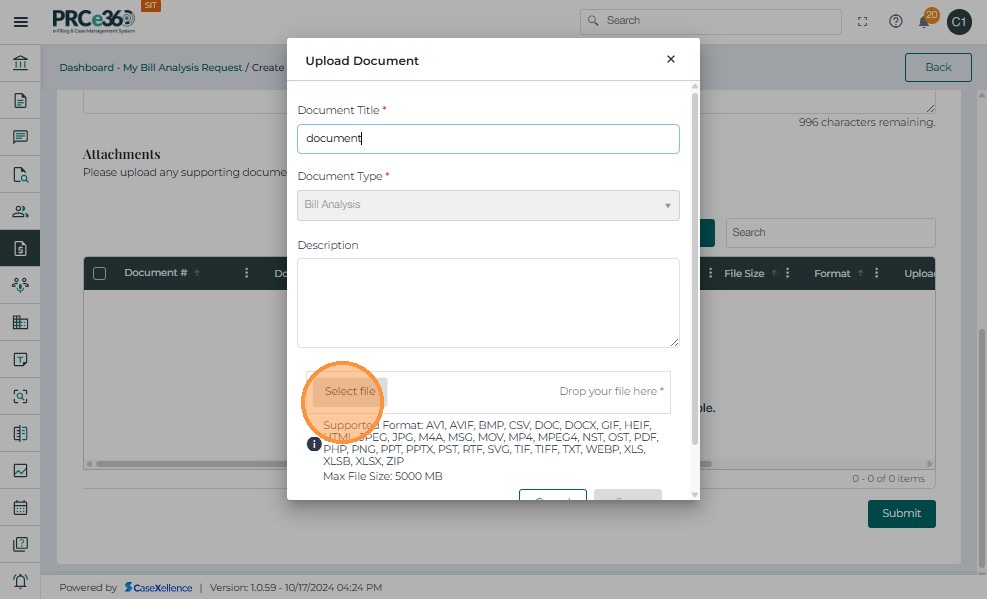
Task: Open the scan search sidebar icon
Action: tap(20, 396)
